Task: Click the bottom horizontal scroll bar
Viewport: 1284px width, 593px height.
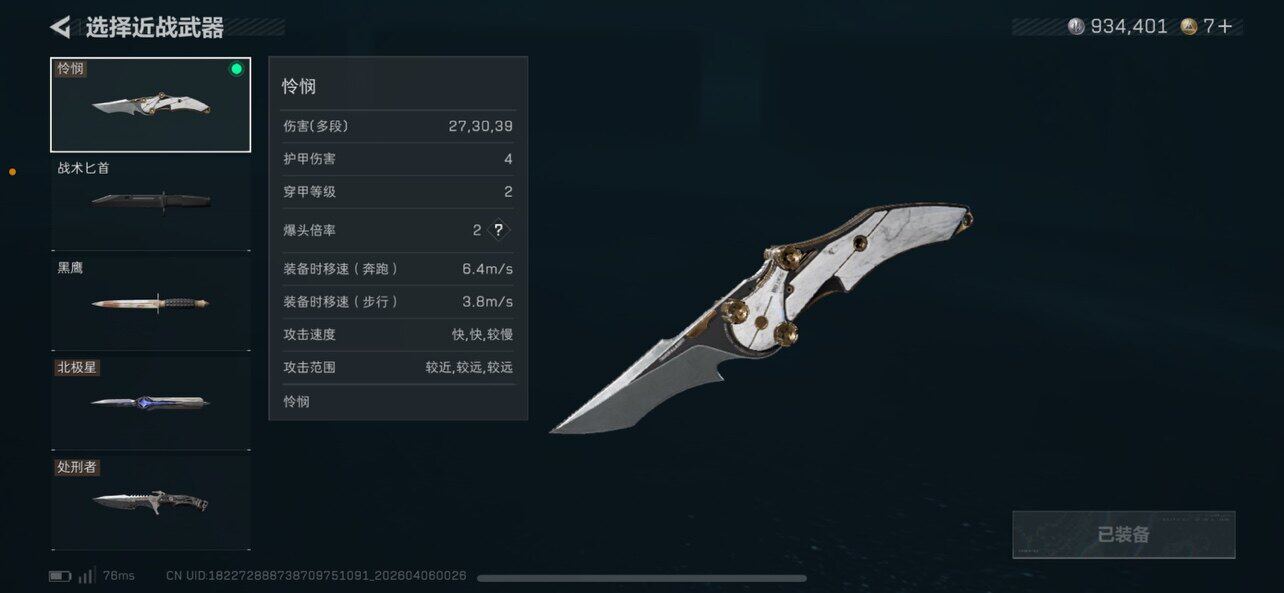Action: [x=642, y=578]
